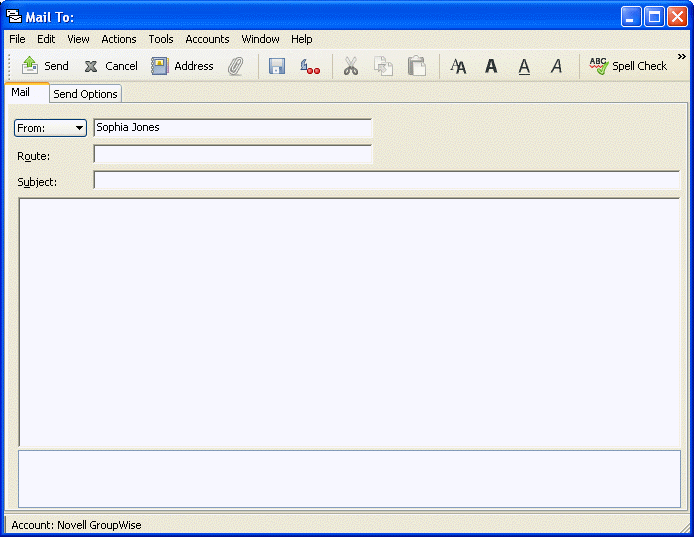694x537 pixels.
Task: Open the Tools menu
Action: coord(161,39)
